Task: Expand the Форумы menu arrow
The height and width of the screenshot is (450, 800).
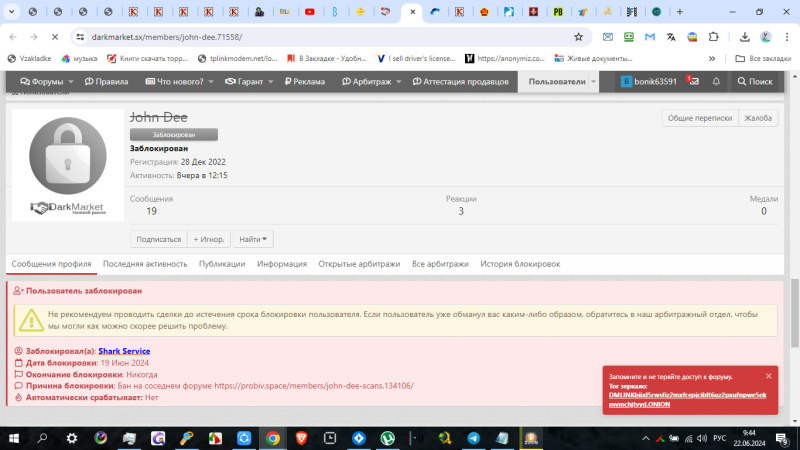Action: (x=71, y=82)
